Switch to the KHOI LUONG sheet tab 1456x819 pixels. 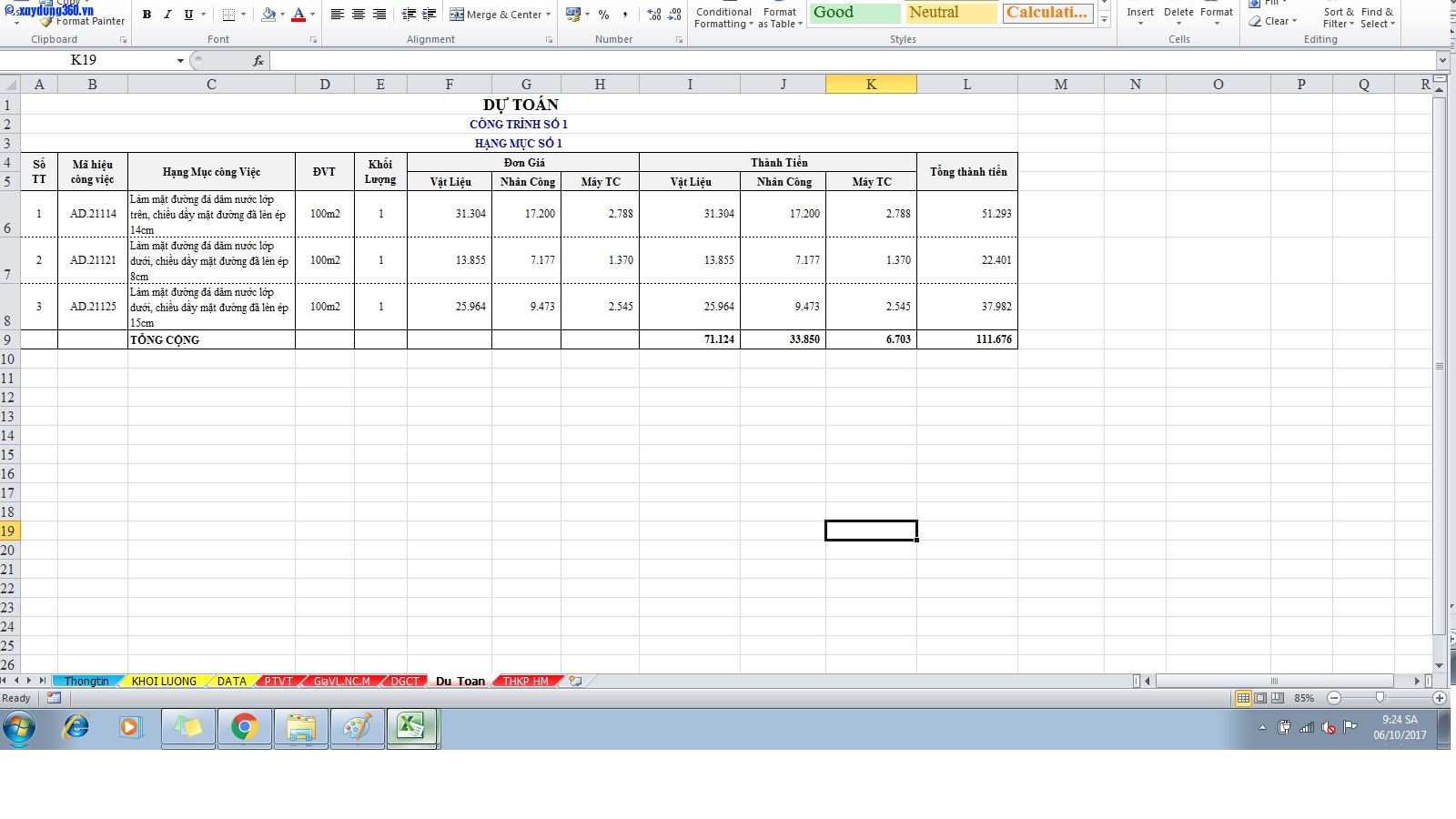pyautogui.click(x=164, y=681)
